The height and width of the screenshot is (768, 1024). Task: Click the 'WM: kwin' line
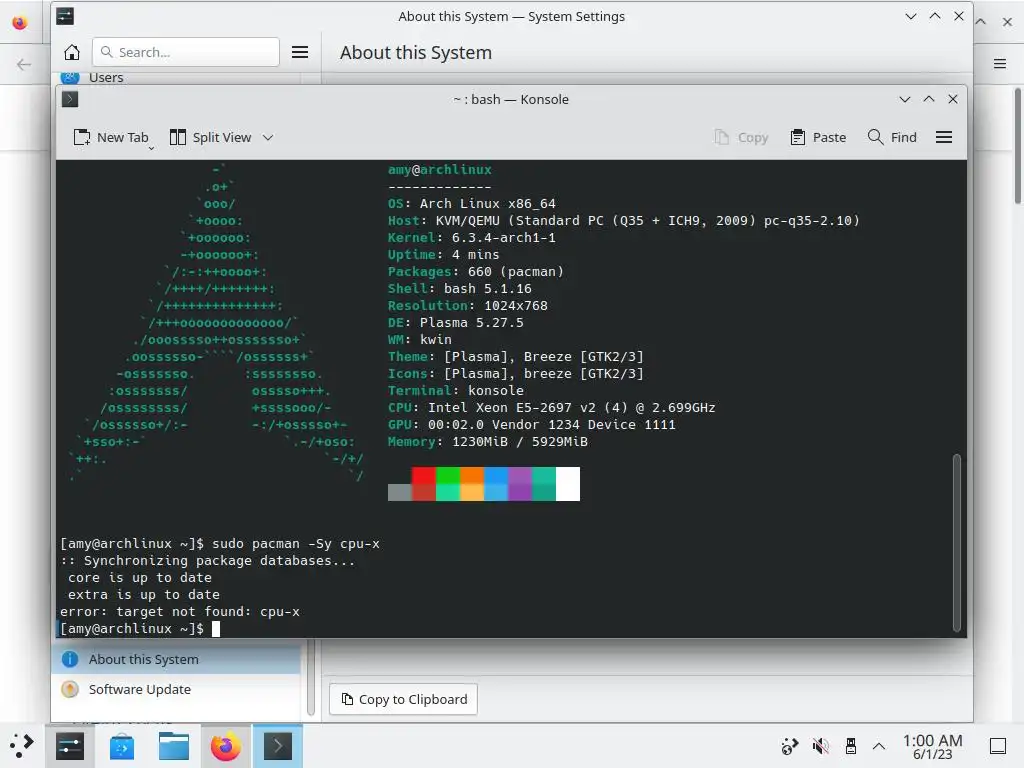[x=420, y=340]
